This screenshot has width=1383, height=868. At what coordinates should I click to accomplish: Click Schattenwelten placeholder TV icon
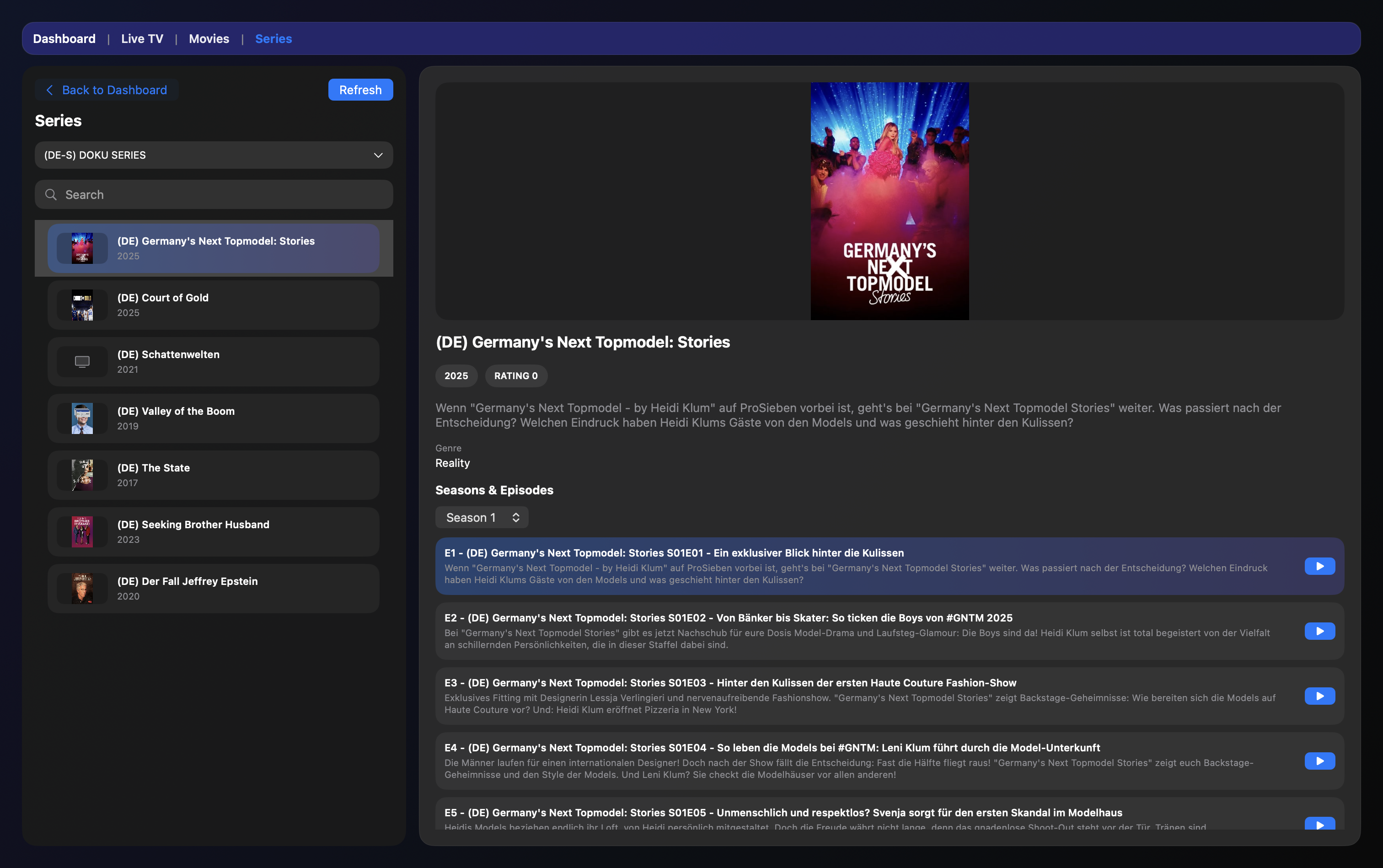[x=82, y=362]
